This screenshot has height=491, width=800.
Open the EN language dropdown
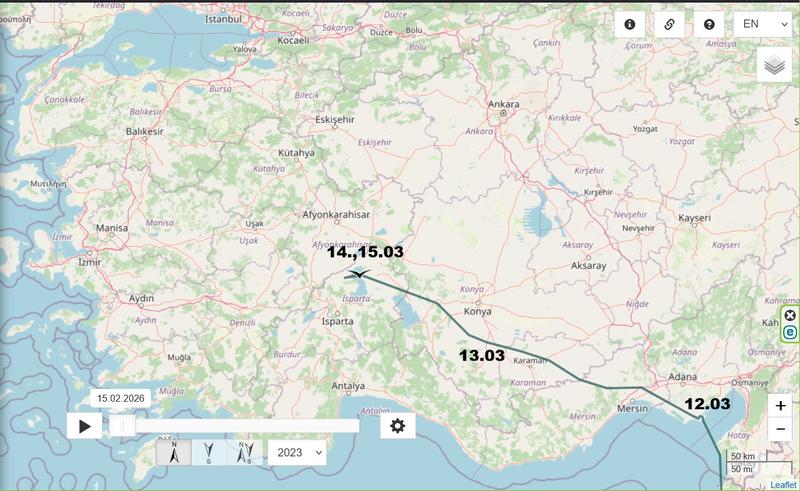click(x=763, y=24)
